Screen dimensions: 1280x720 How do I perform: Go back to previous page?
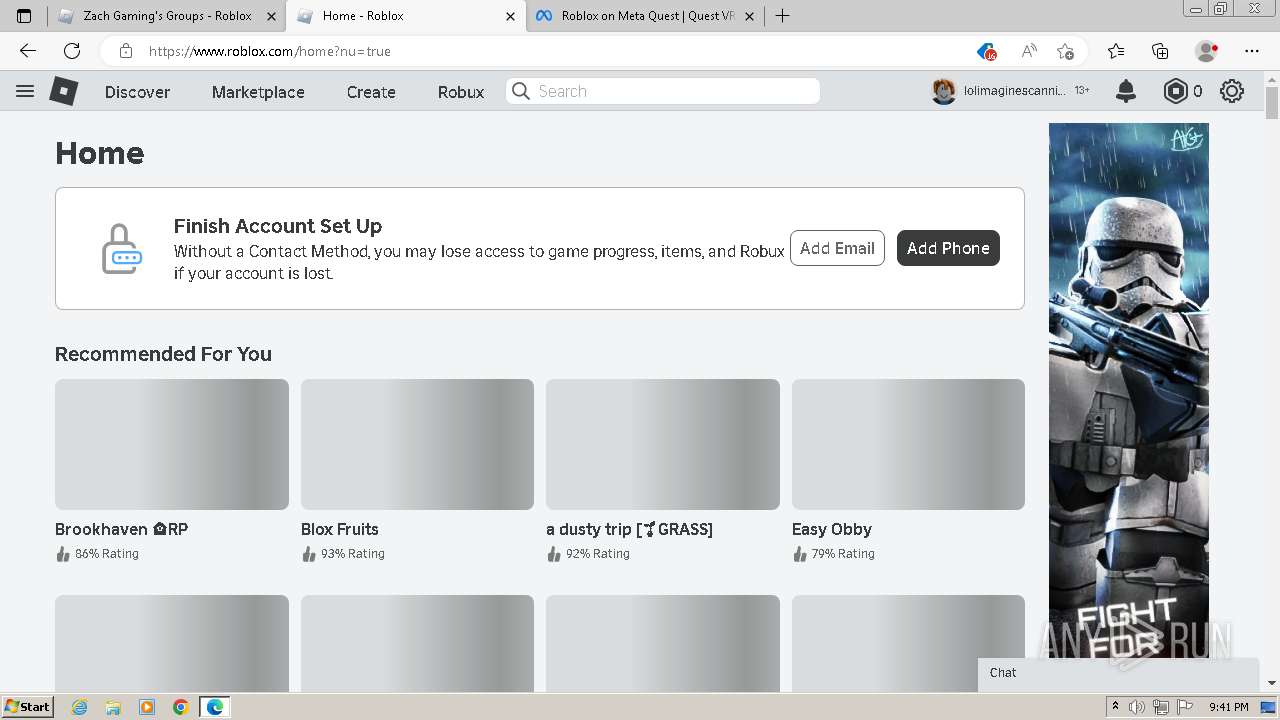click(28, 51)
